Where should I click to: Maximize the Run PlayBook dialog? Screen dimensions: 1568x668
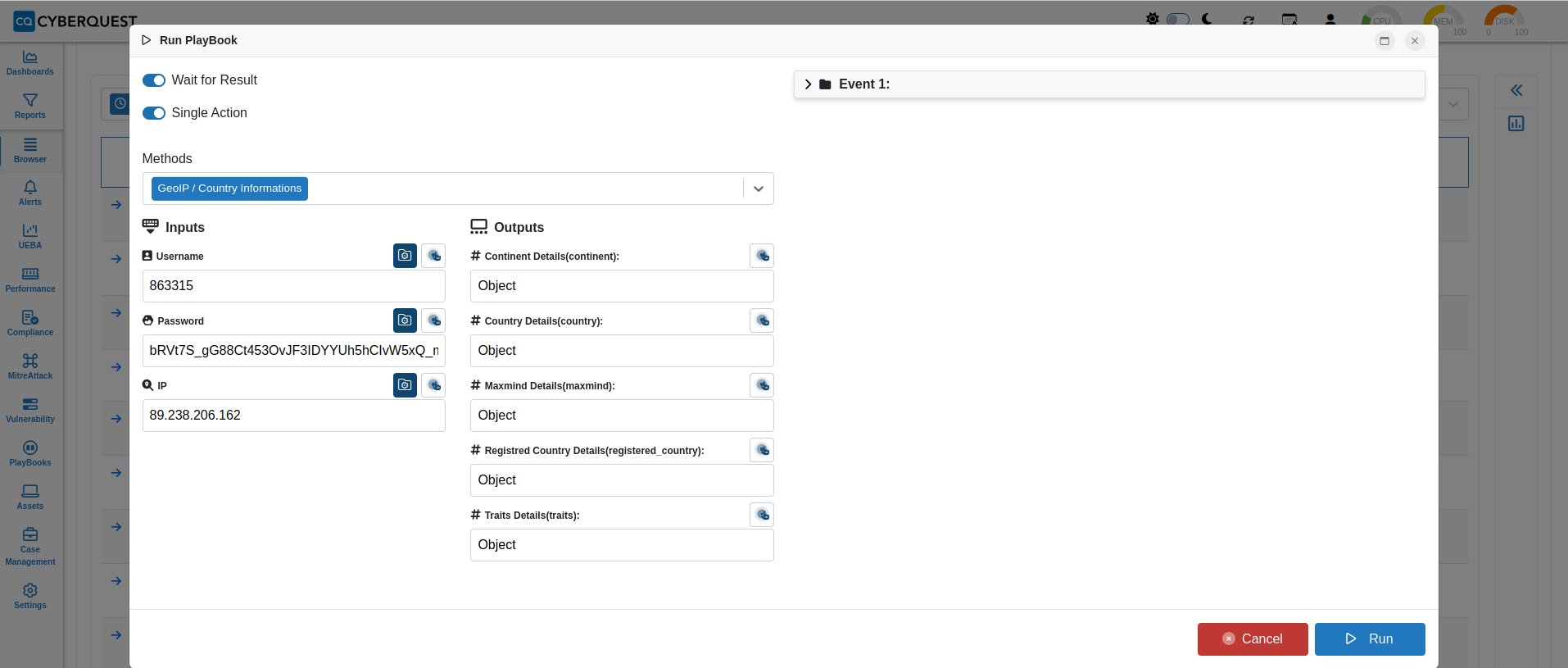tap(1384, 41)
